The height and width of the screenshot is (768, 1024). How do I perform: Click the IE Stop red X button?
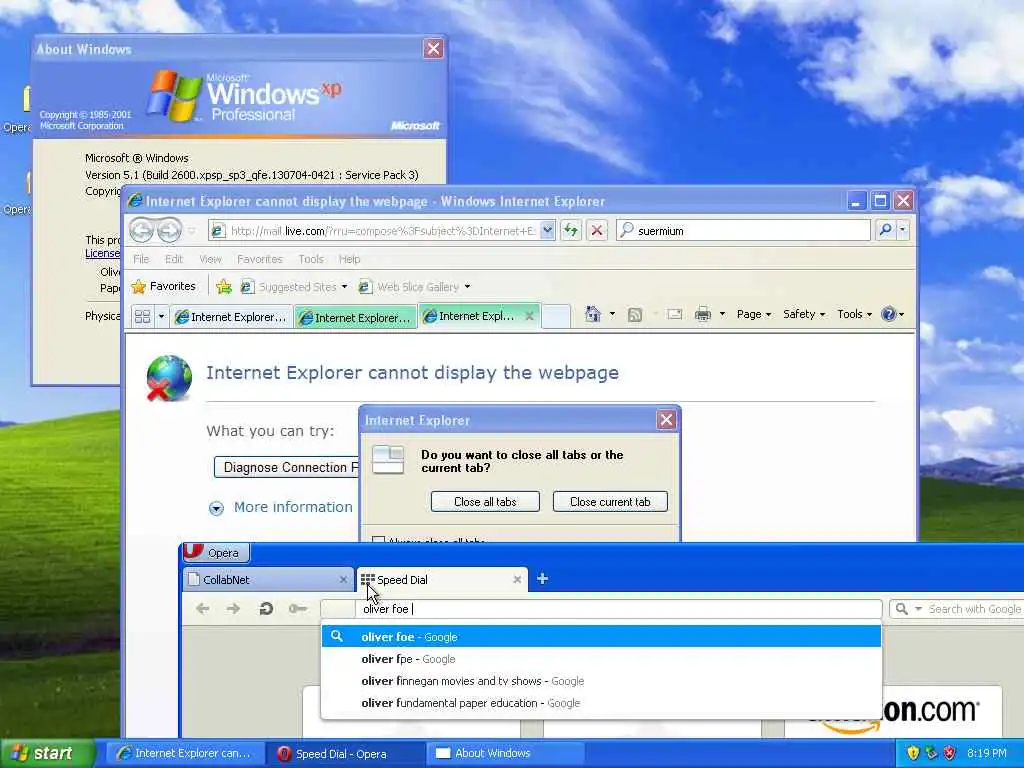(596, 230)
